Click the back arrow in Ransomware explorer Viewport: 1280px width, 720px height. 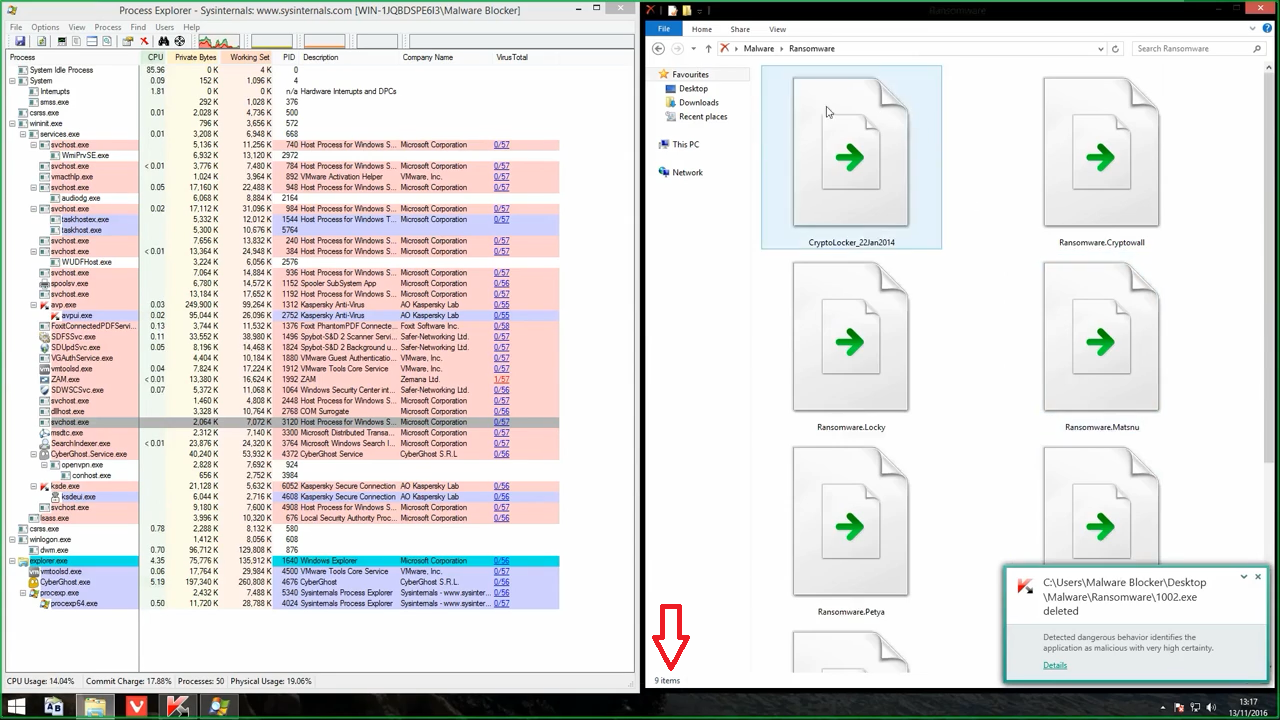point(658,48)
